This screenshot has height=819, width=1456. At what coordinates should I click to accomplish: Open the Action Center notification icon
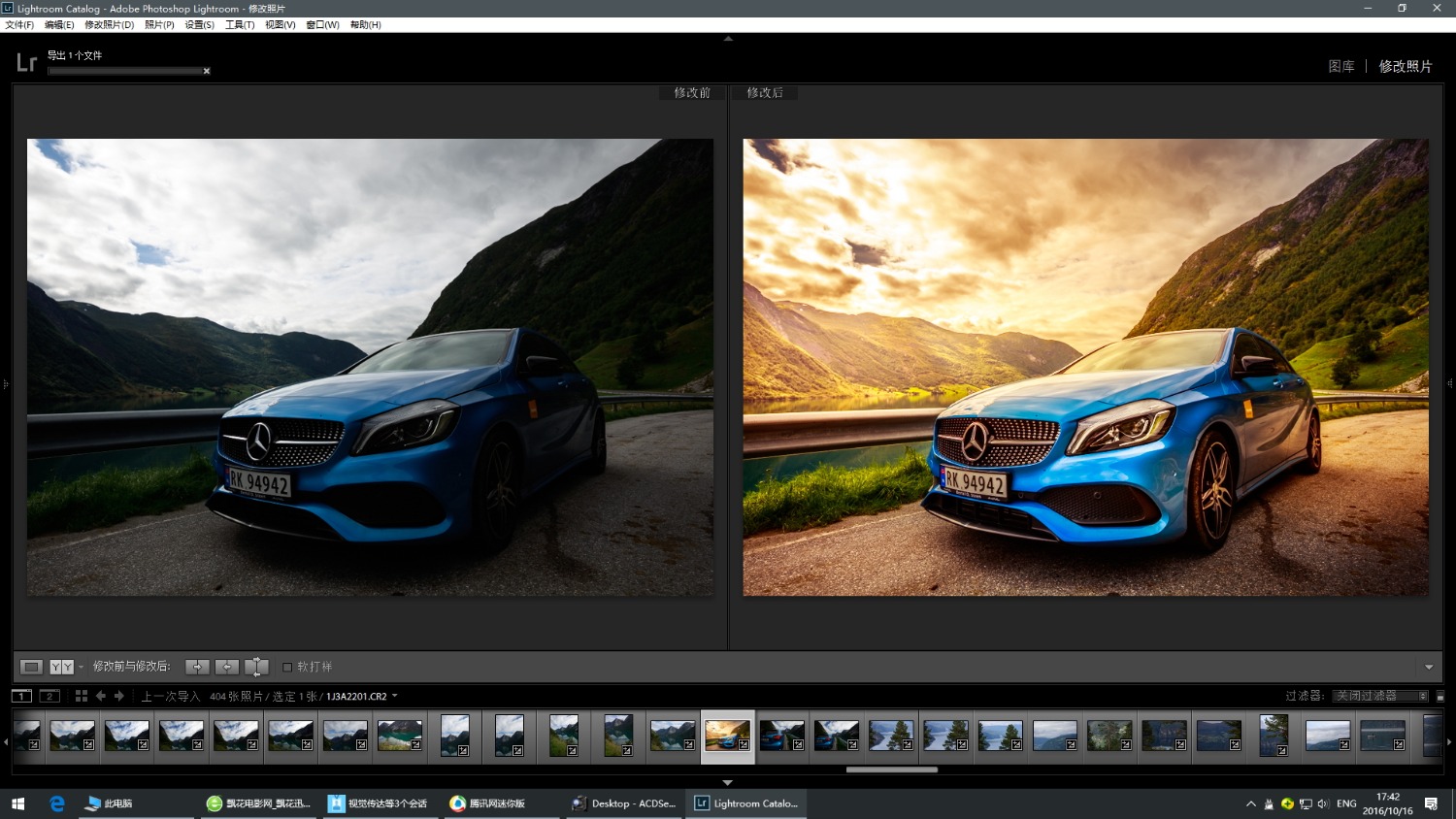pos(1431,803)
